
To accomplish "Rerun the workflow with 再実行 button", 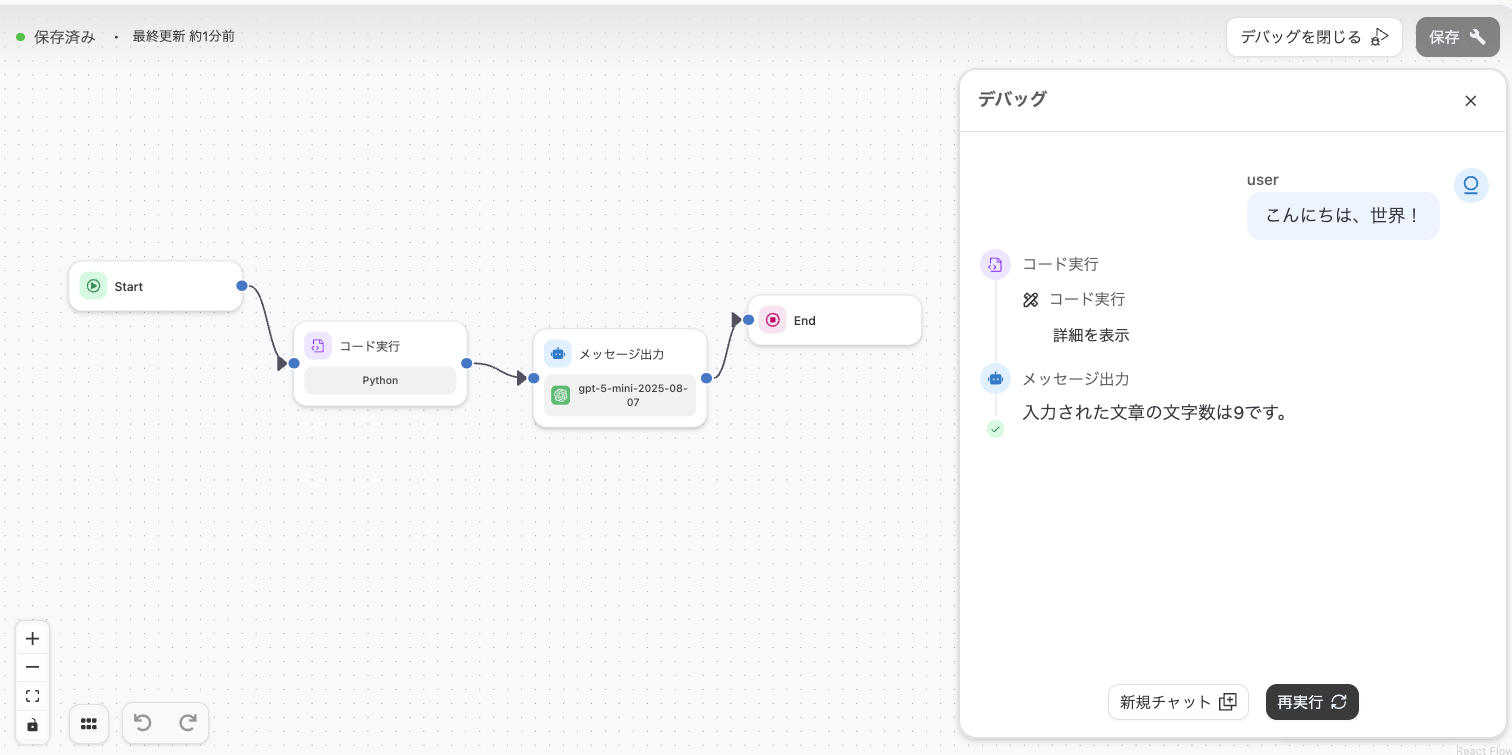I will click(x=1312, y=702).
